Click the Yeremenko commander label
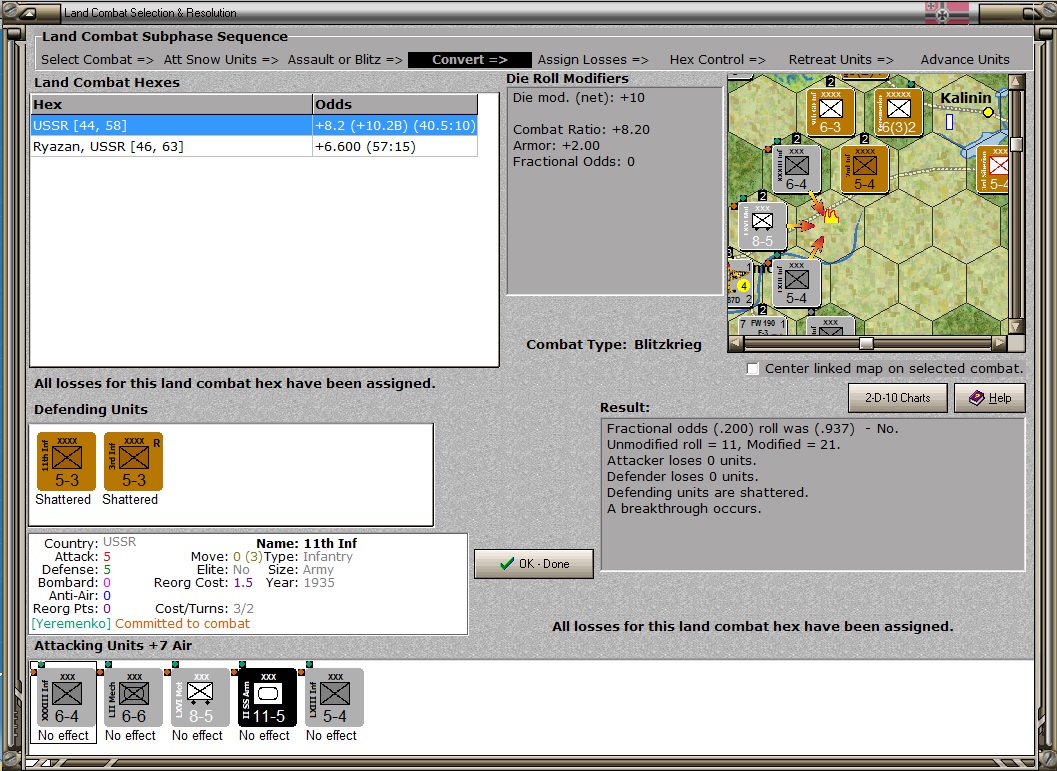Image resolution: width=1057 pixels, height=771 pixels. (x=71, y=623)
